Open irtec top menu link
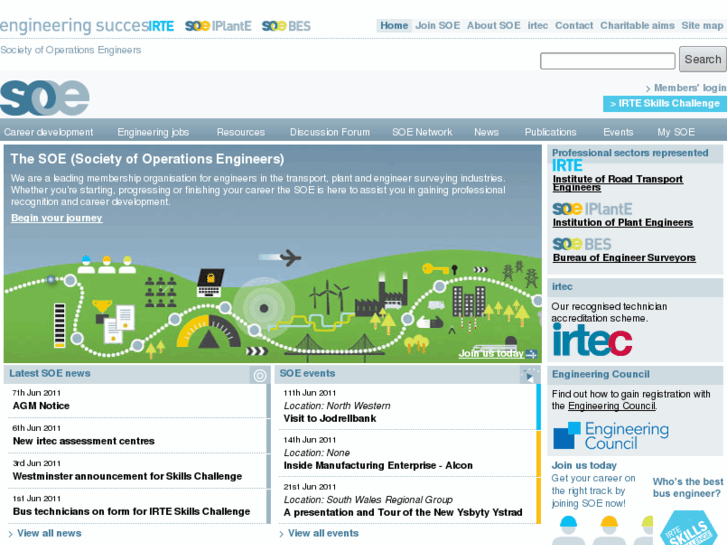Image resolution: width=727 pixels, height=545 pixels. click(x=537, y=26)
